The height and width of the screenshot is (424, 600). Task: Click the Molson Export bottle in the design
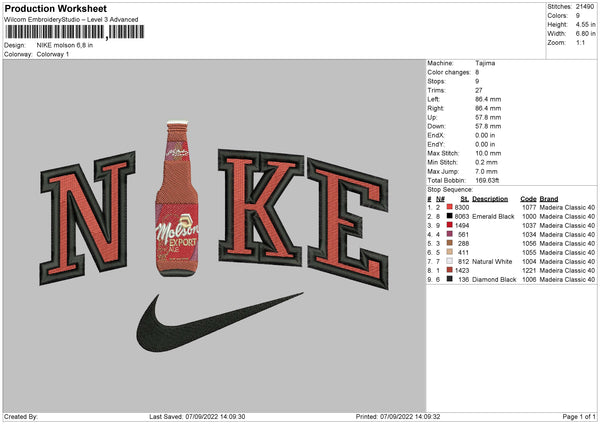177,199
